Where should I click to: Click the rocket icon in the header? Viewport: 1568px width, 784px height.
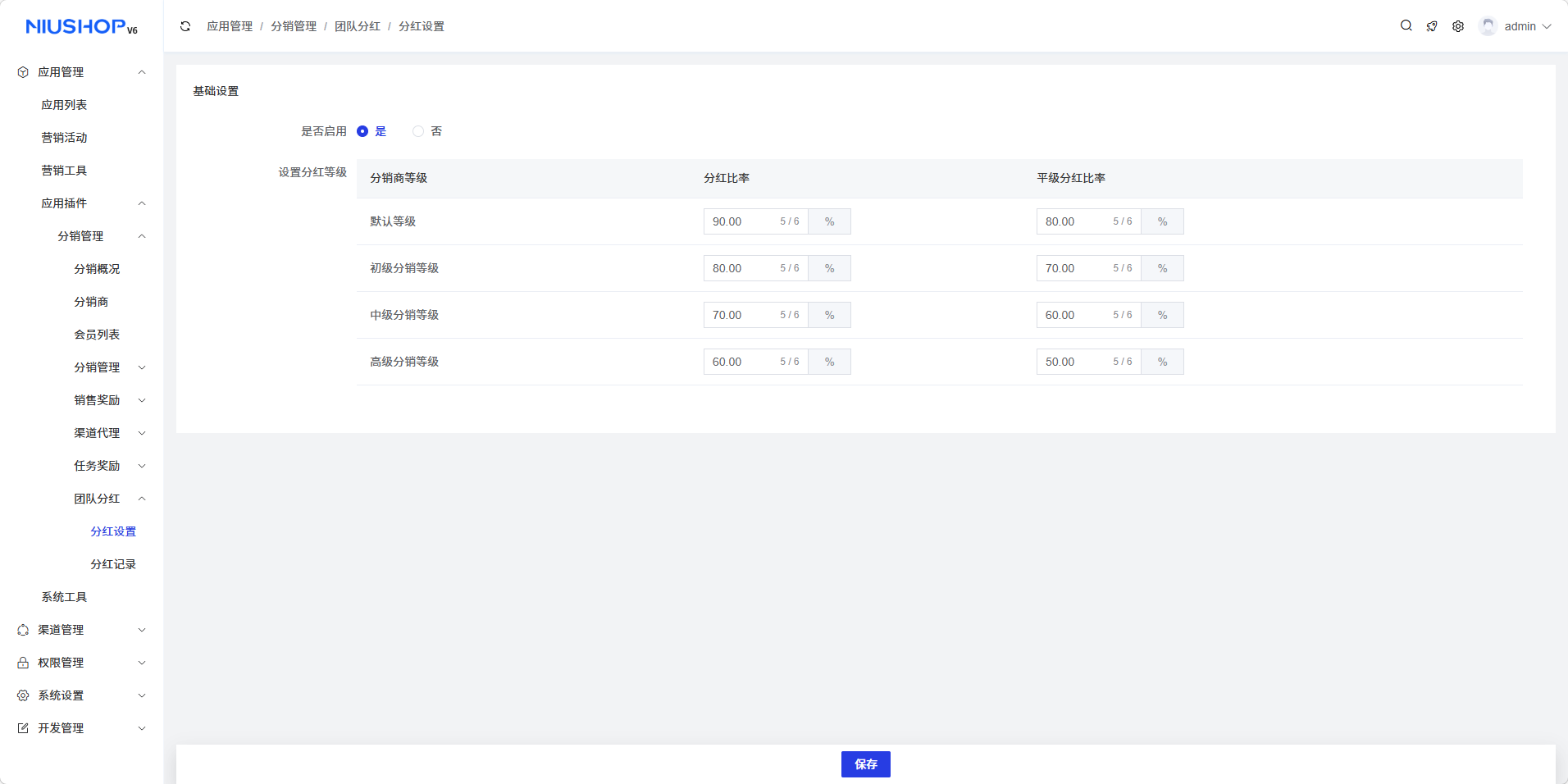tap(1432, 26)
